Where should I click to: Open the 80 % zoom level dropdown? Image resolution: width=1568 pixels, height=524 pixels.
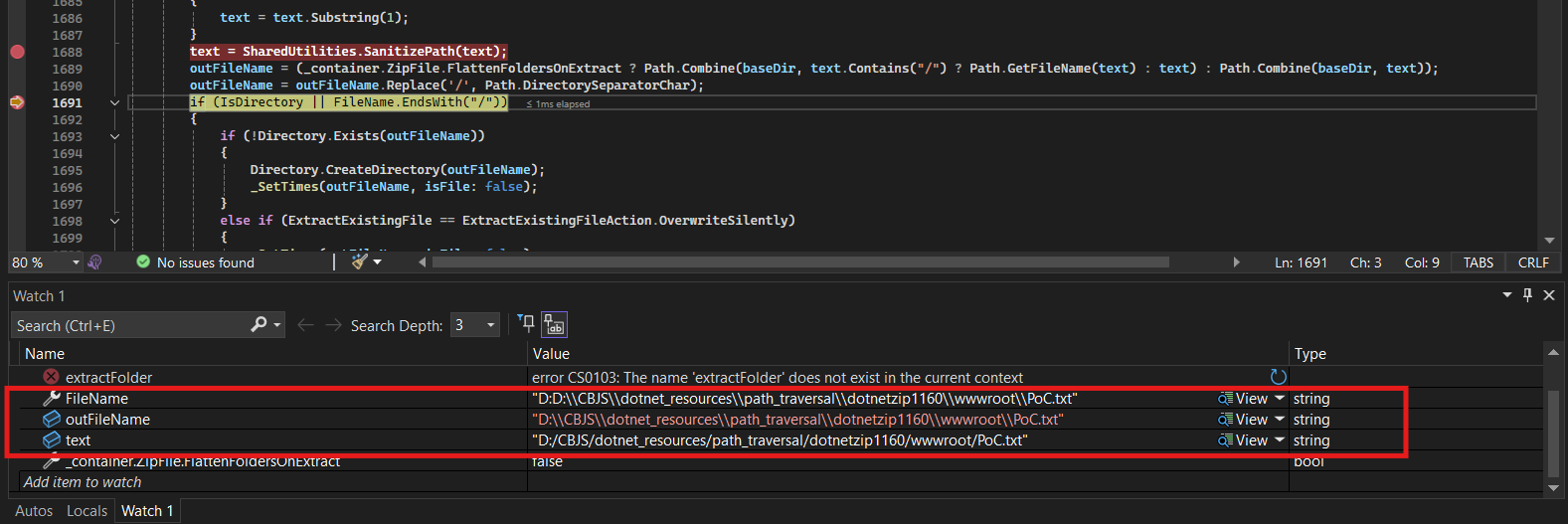[x=76, y=262]
